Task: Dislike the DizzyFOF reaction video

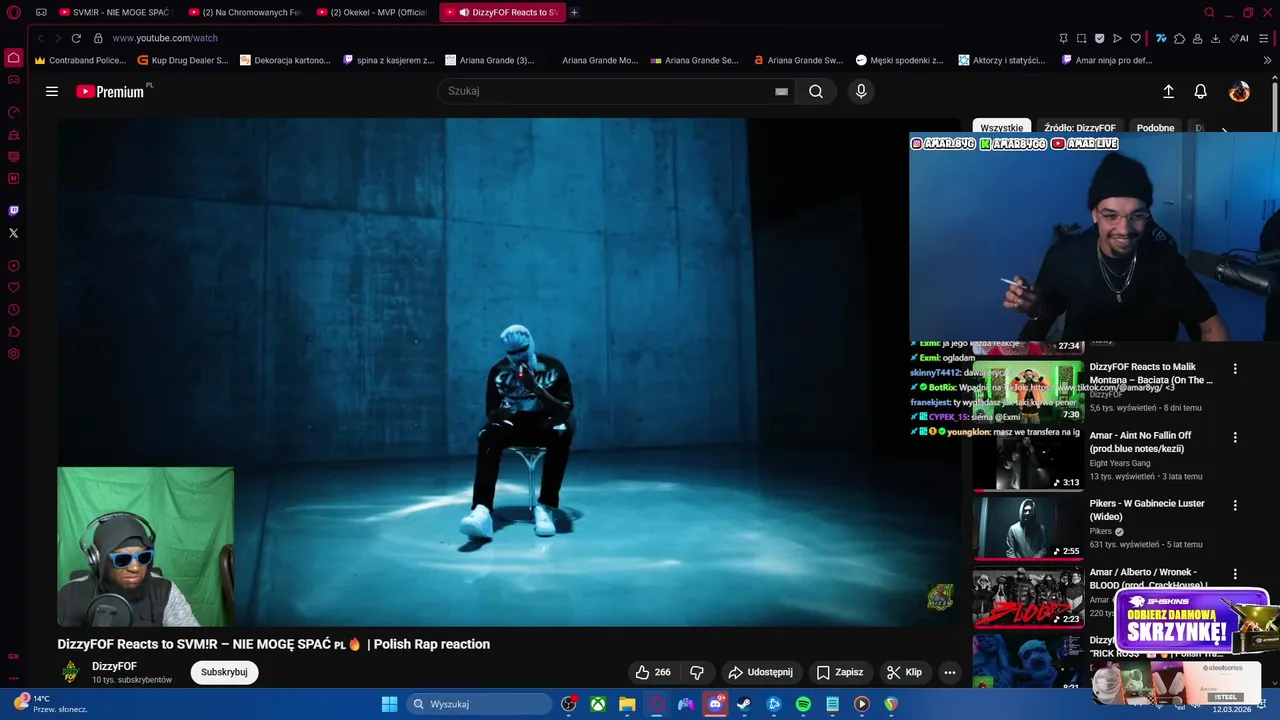Action: coord(697,672)
